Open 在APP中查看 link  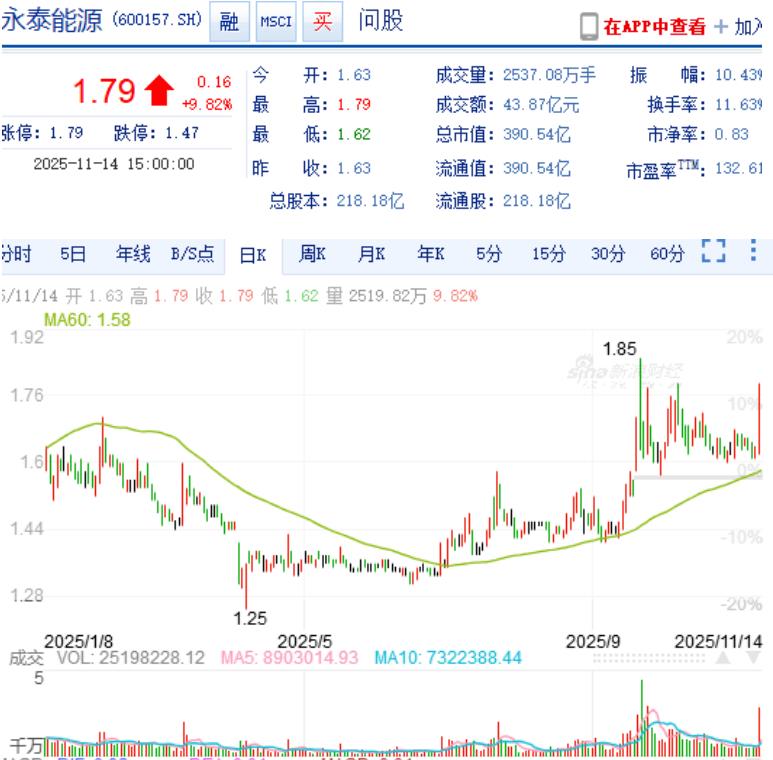pos(654,27)
